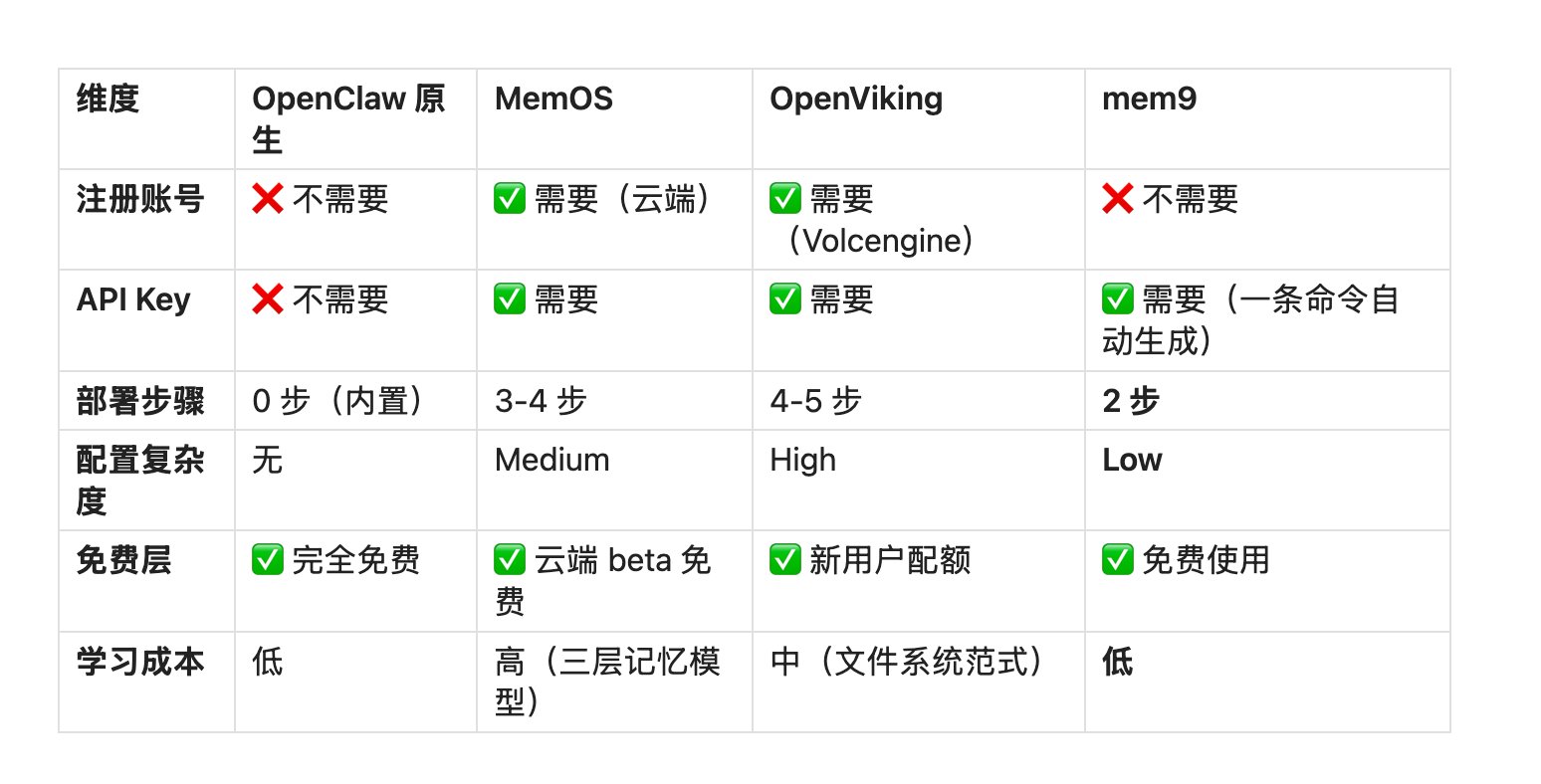Click the 维度 header cell
Screen dimensions: 1541x784
pyautogui.click(x=108, y=98)
